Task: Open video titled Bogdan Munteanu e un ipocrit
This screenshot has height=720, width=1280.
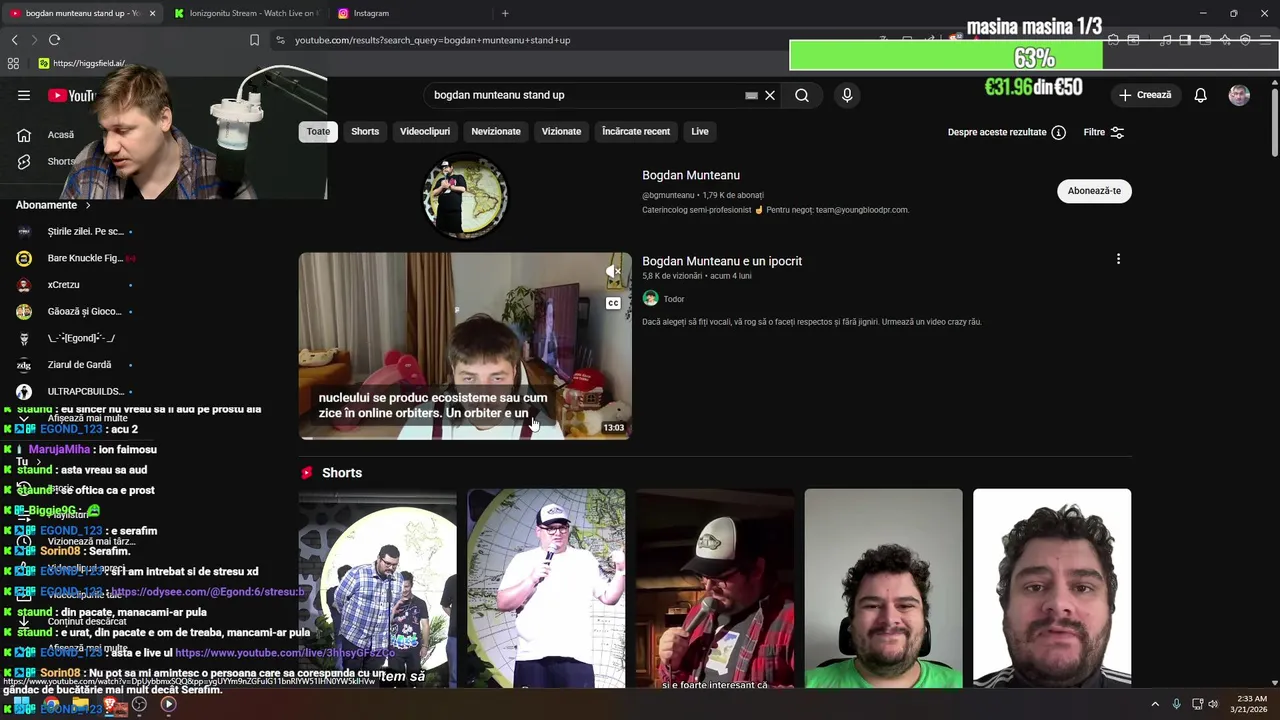Action: point(722,261)
